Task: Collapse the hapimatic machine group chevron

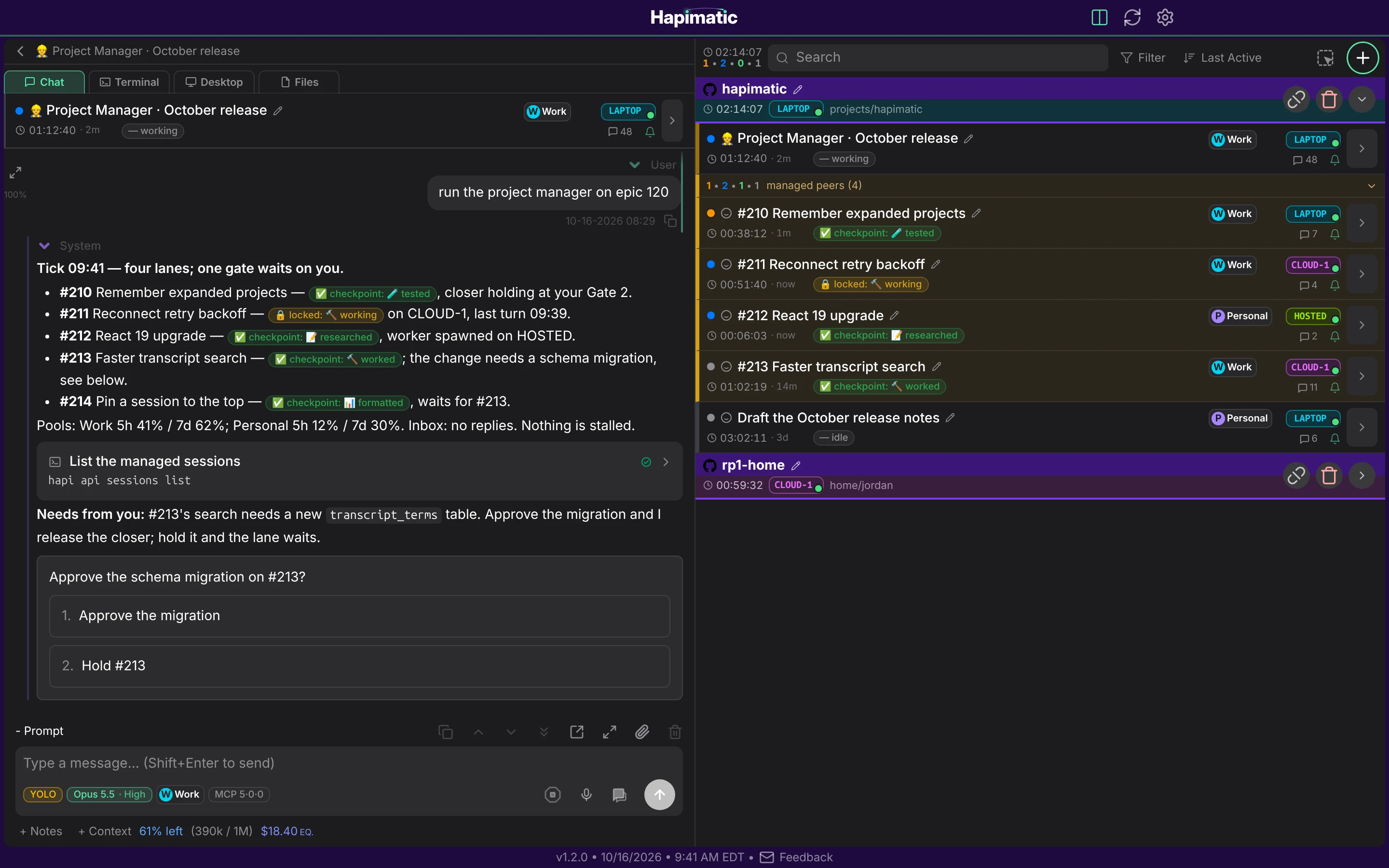Action: (1362, 99)
